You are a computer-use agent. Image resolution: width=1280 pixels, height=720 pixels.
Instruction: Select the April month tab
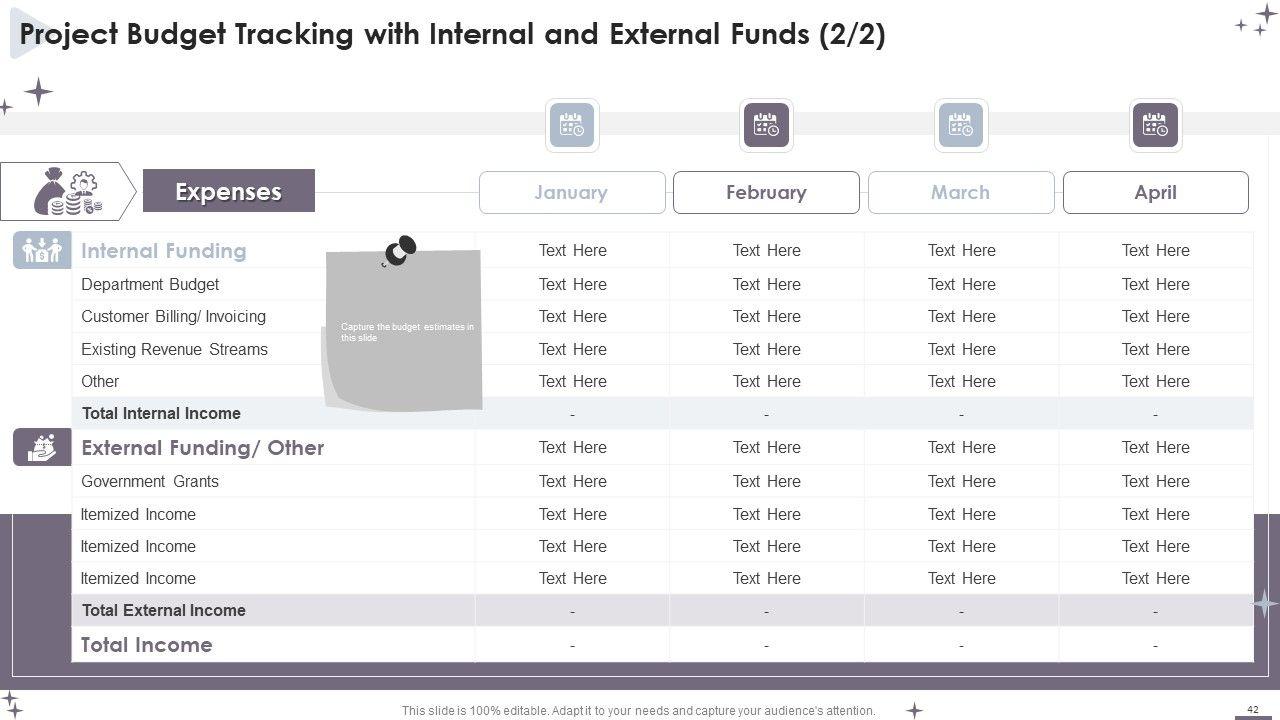1155,192
